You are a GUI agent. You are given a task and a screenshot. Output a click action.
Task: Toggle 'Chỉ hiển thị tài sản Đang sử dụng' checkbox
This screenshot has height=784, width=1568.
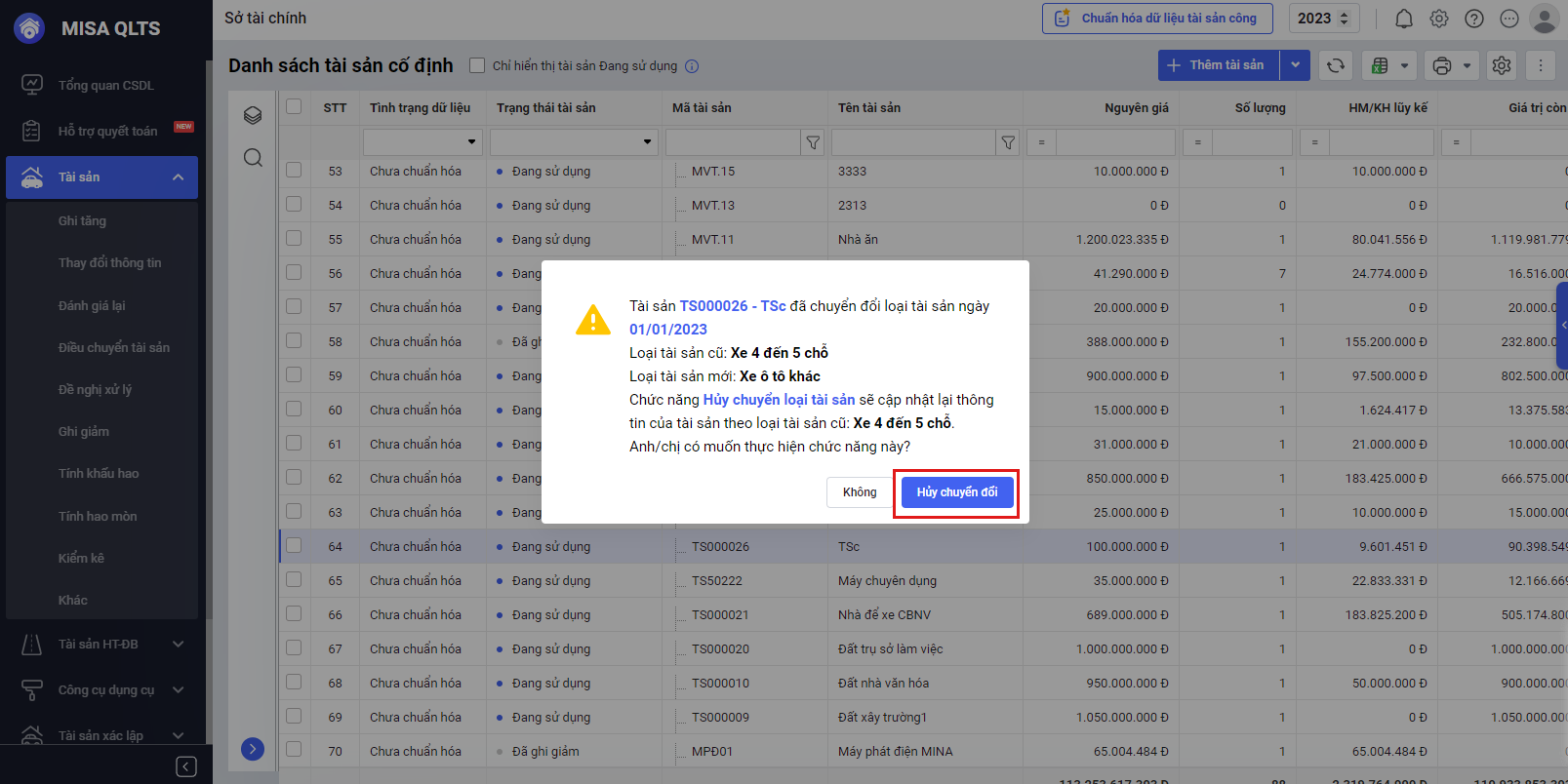coord(477,65)
